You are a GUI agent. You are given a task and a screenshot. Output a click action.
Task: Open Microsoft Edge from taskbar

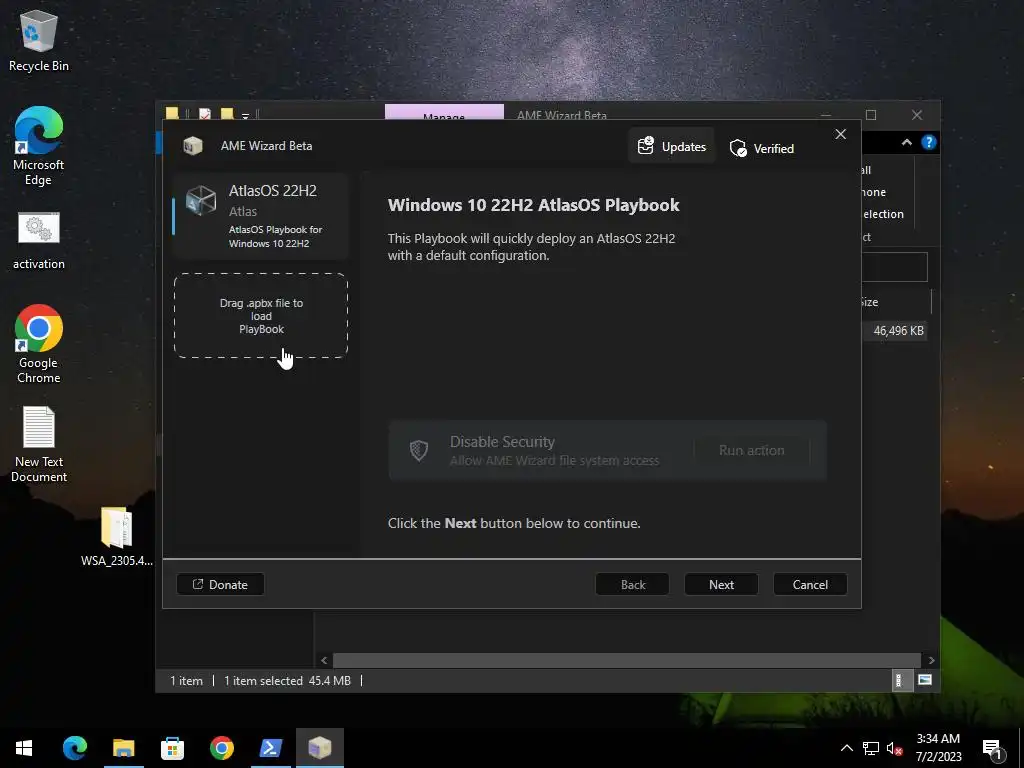coord(74,748)
